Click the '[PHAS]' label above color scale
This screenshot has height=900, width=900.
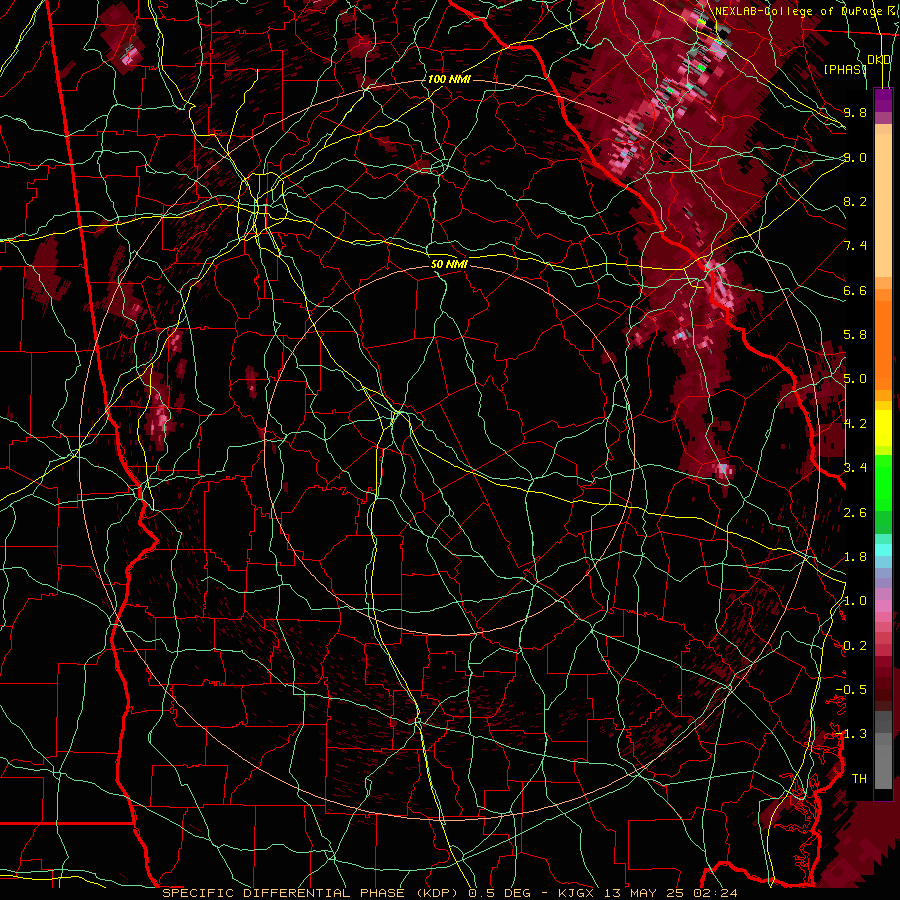click(x=845, y=69)
